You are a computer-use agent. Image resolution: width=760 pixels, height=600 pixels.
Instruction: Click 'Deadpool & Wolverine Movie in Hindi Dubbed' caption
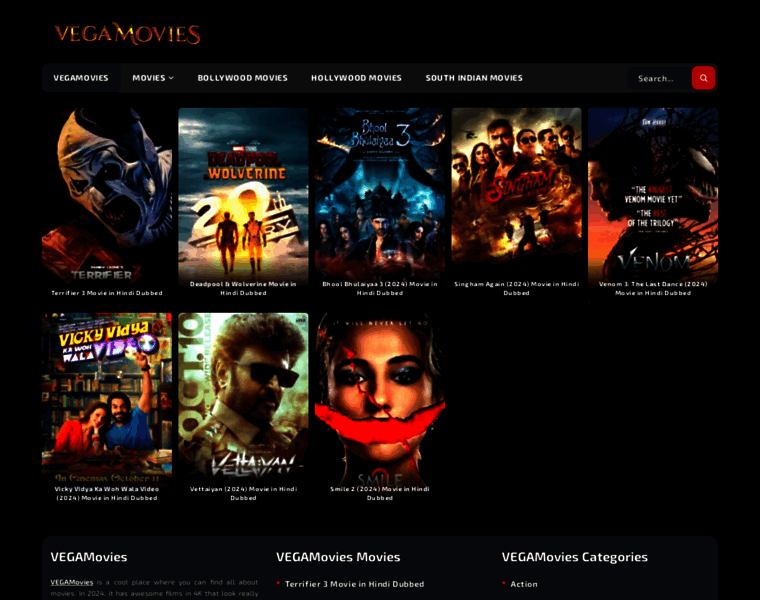point(243,288)
